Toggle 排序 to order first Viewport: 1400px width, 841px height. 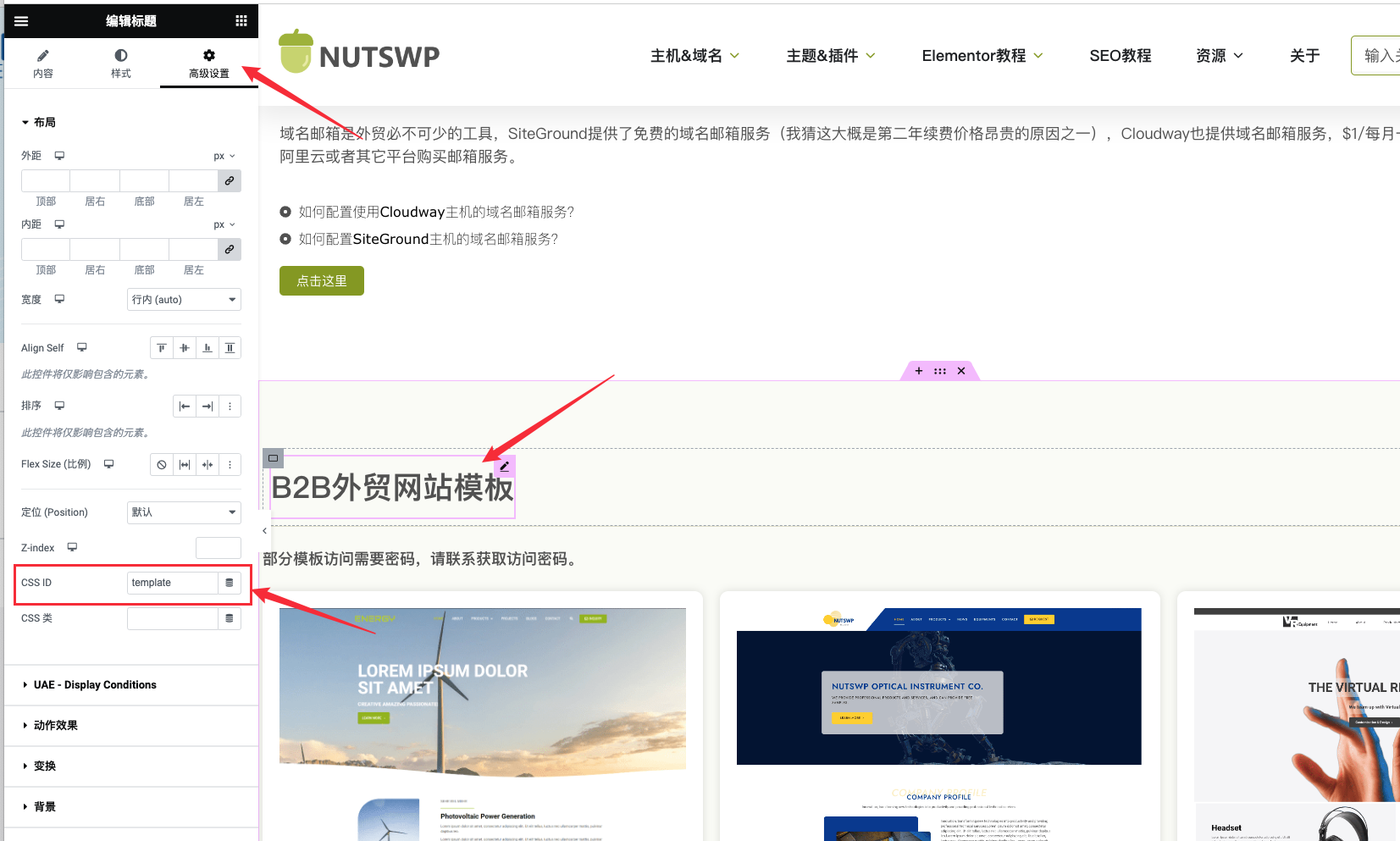(x=185, y=406)
